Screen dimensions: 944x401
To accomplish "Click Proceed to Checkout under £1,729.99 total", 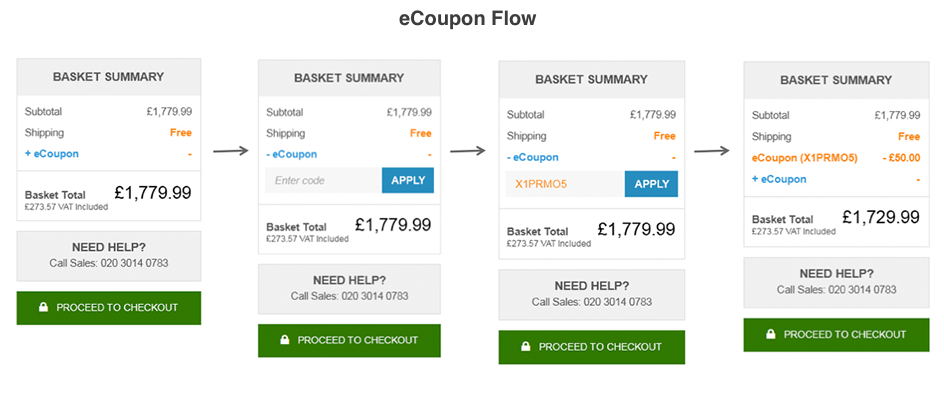I will click(836, 335).
